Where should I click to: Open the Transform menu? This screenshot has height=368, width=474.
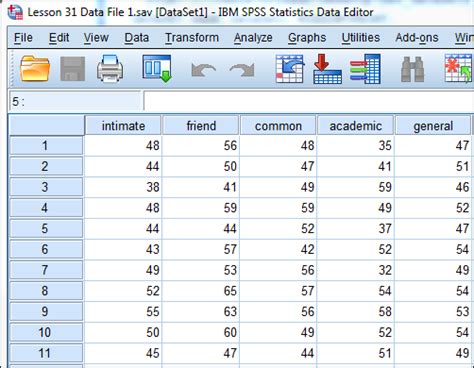pyautogui.click(x=192, y=38)
